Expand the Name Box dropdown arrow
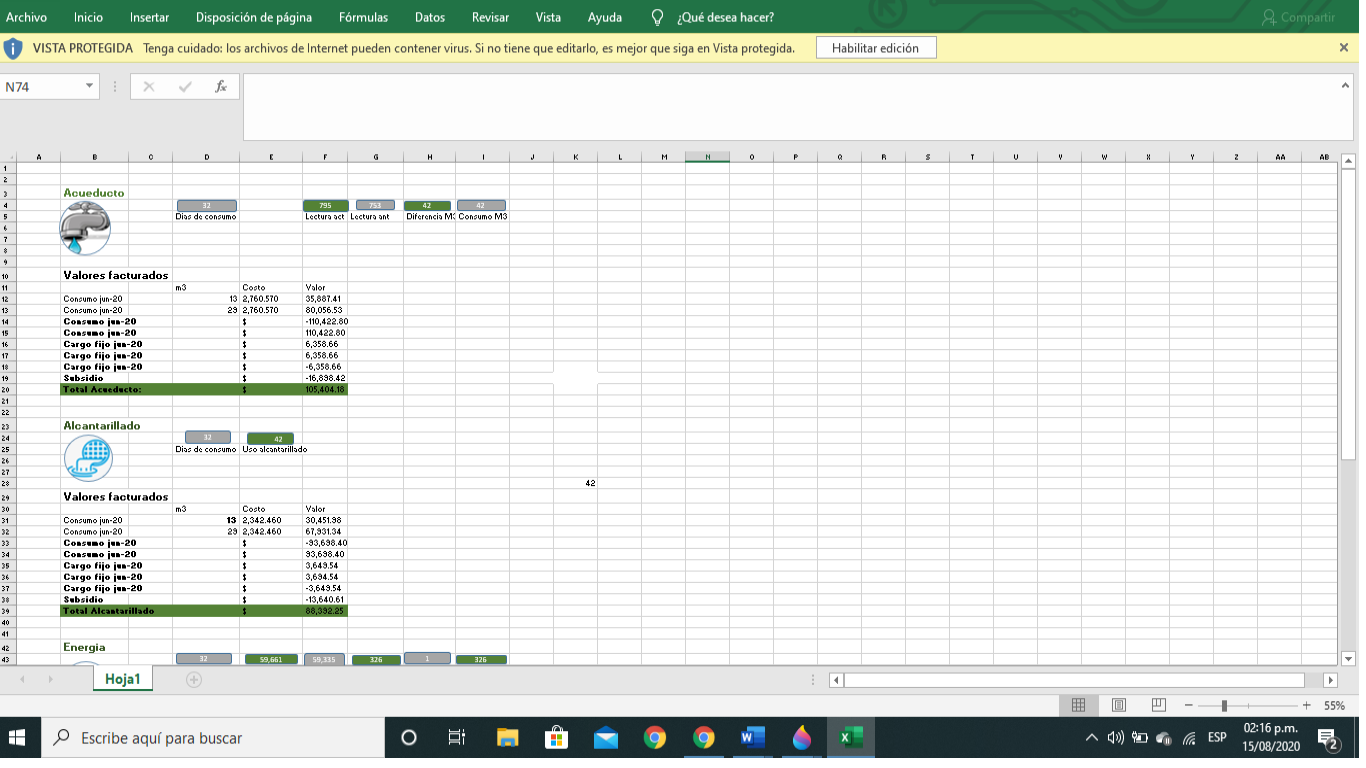This screenshot has width=1366, height=768. pyautogui.click(x=91, y=87)
